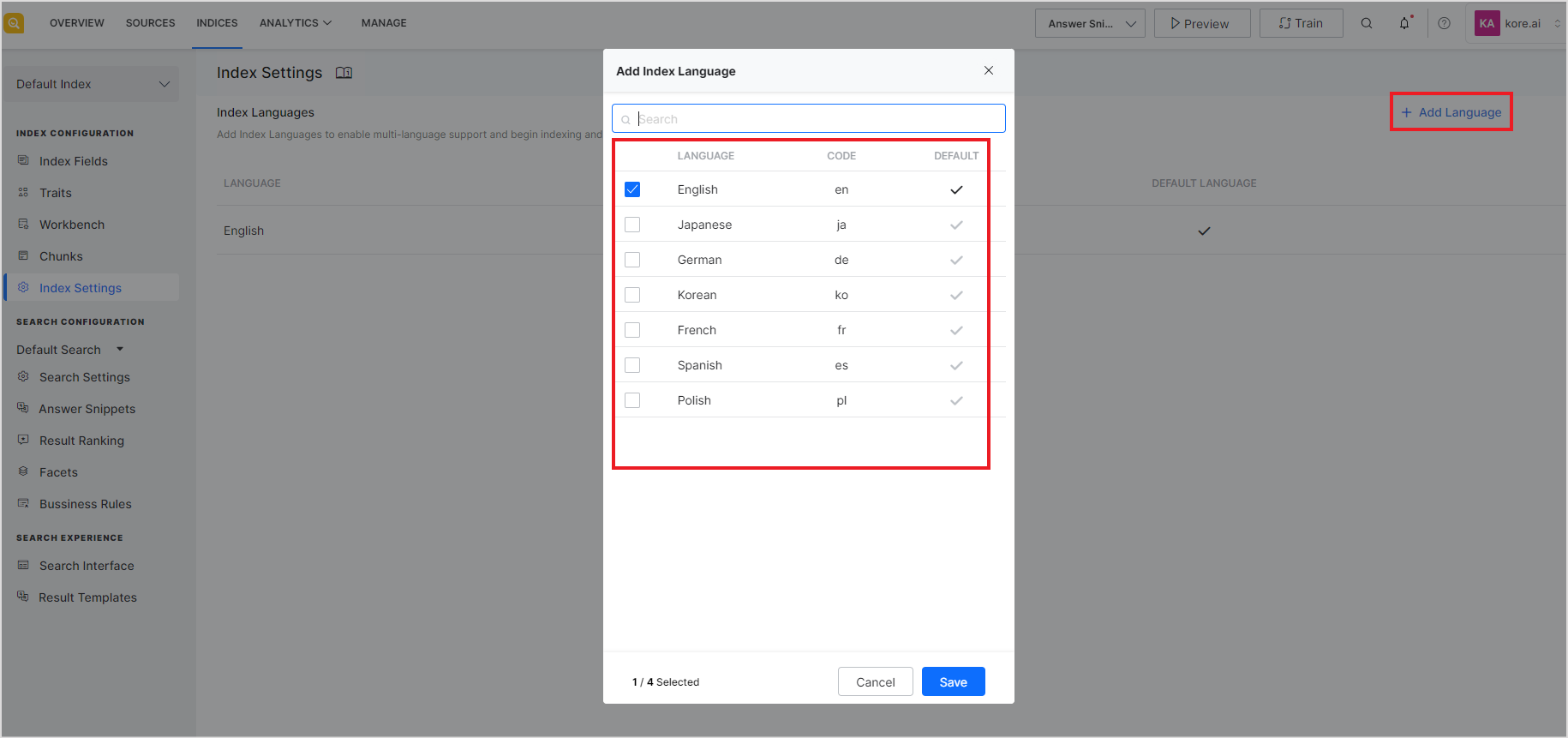Click the Facets sidebar icon

tap(23, 471)
